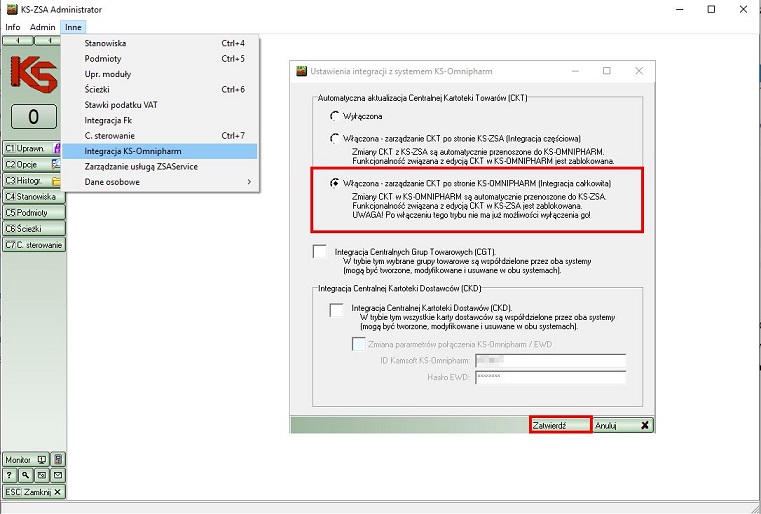
Task: Choose Zarządzanie usługą ZSAService entry
Action: pos(160,166)
